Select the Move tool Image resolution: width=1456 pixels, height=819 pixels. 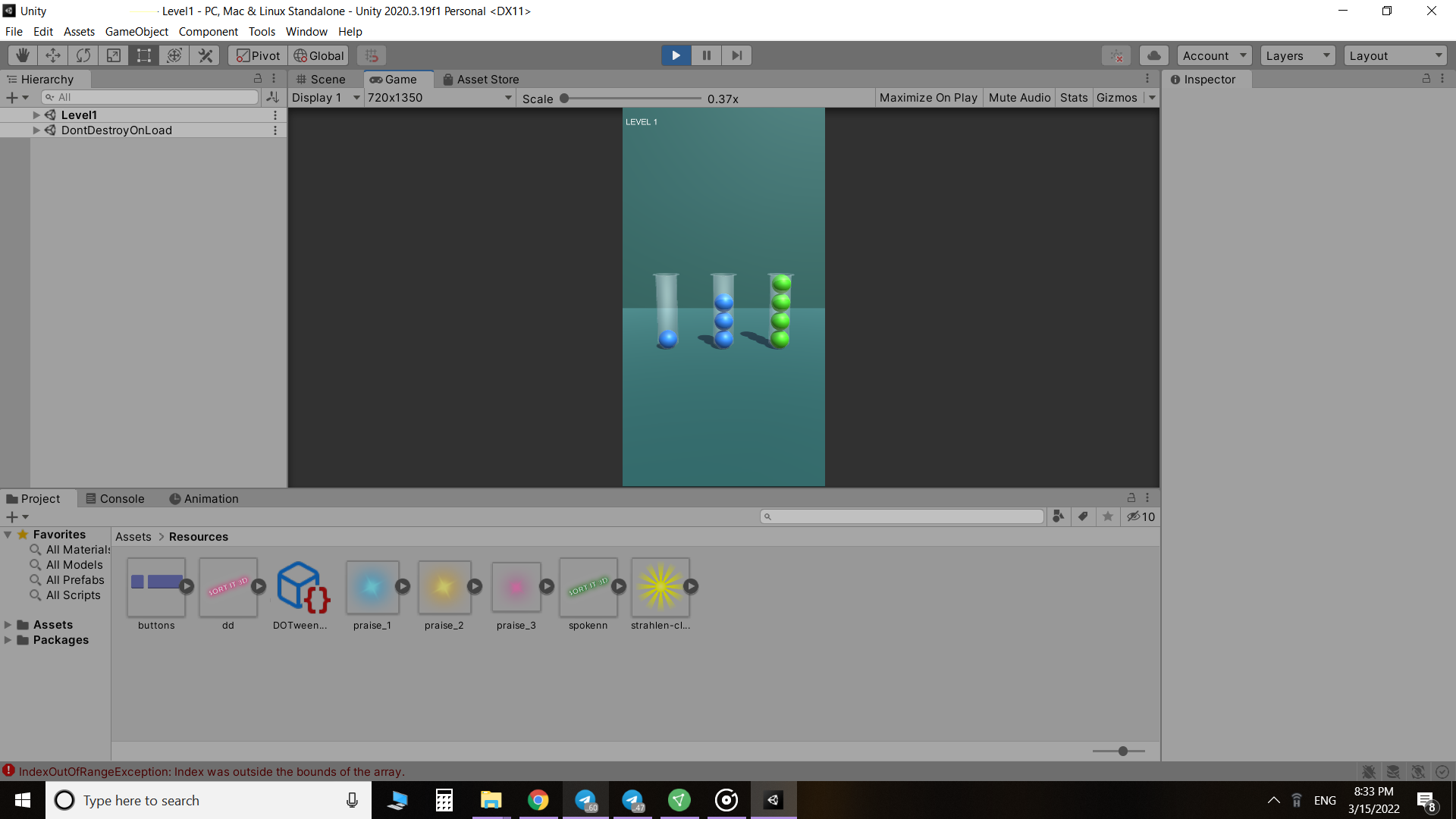[53, 55]
